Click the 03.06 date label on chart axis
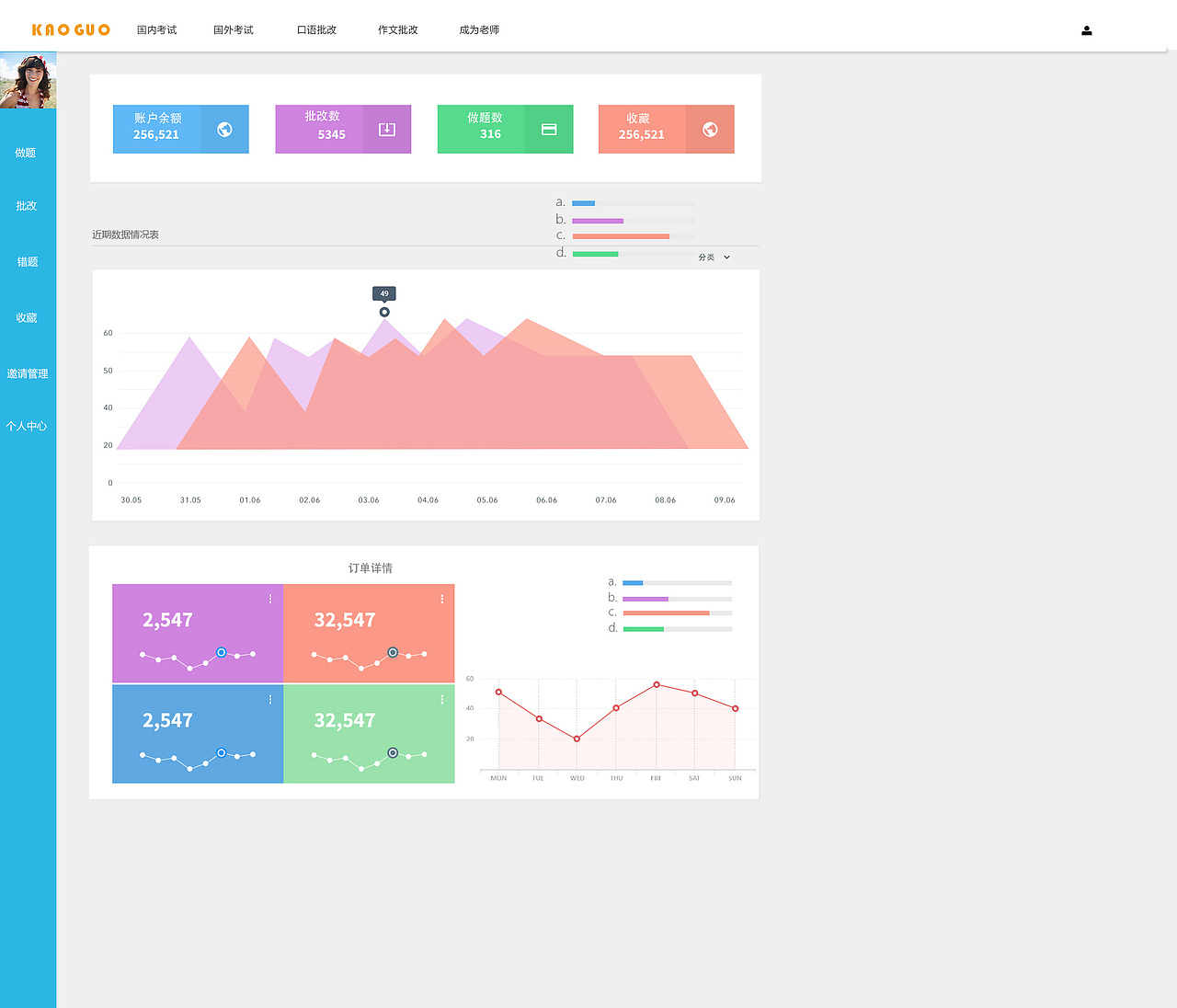Image resolution: width=1177 pixels, height=1008 pixels. (369, 500)
